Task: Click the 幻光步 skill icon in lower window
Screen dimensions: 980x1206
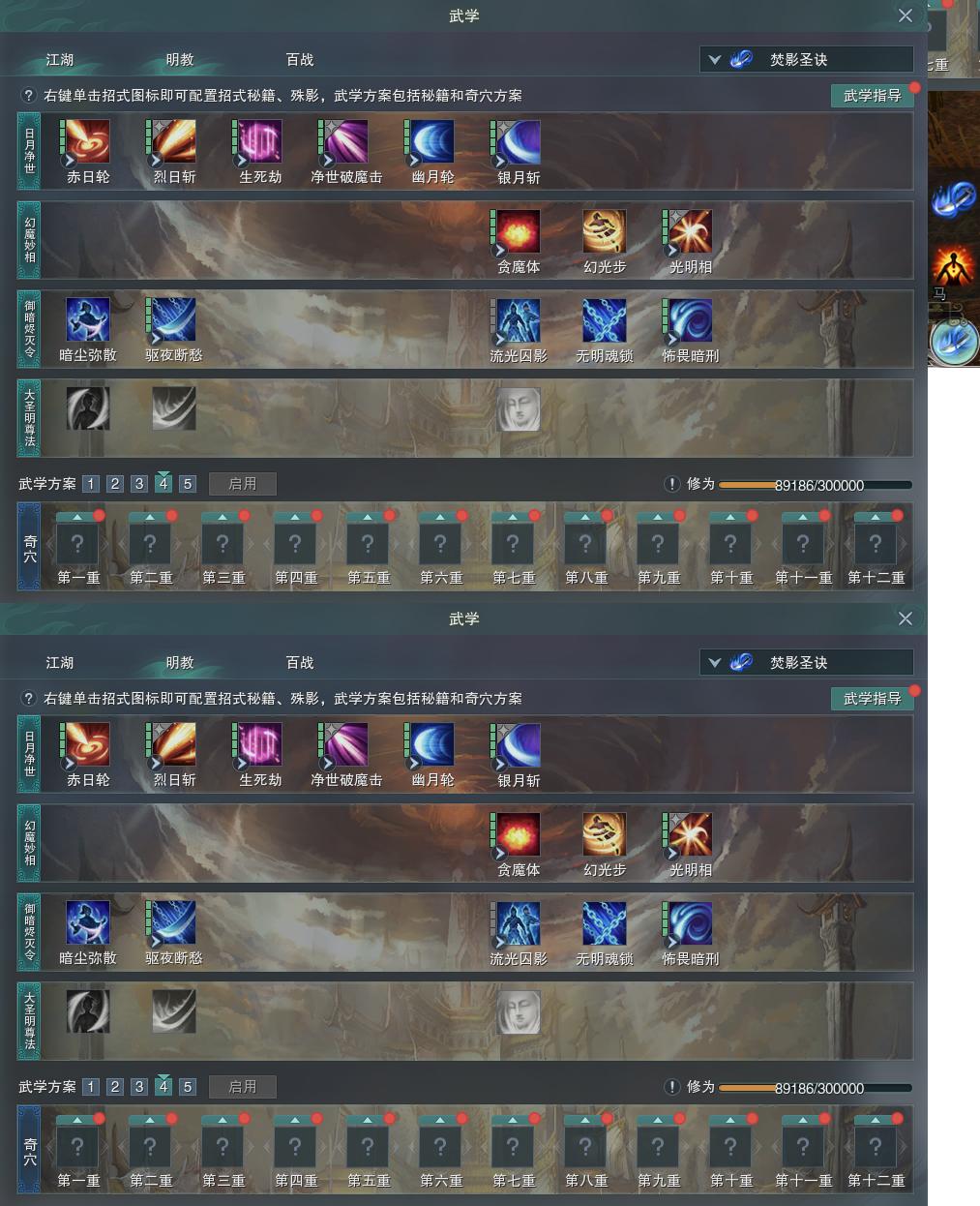Action: 605,835
